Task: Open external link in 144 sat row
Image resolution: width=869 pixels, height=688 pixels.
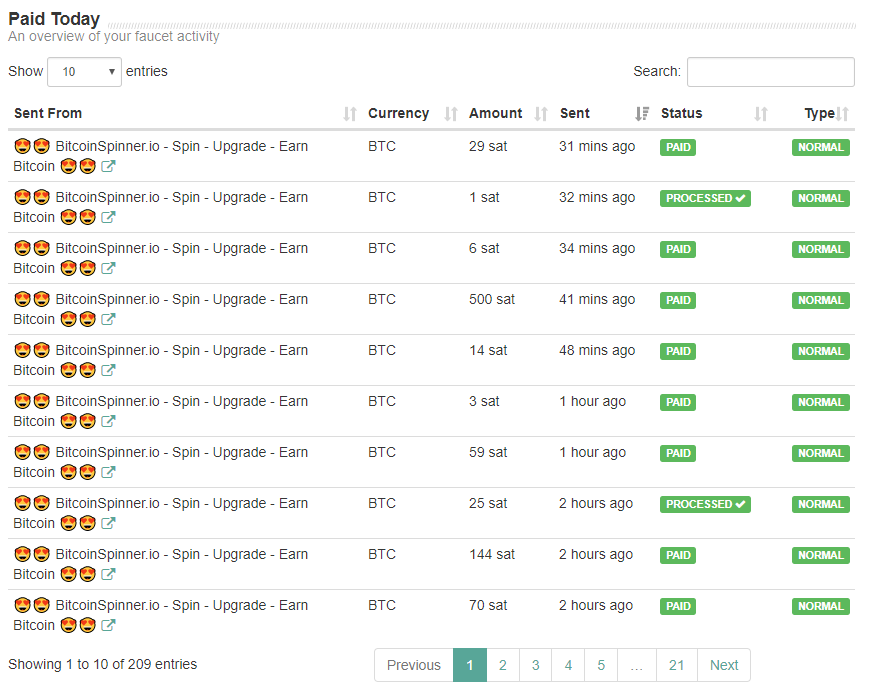Action: 108,574
